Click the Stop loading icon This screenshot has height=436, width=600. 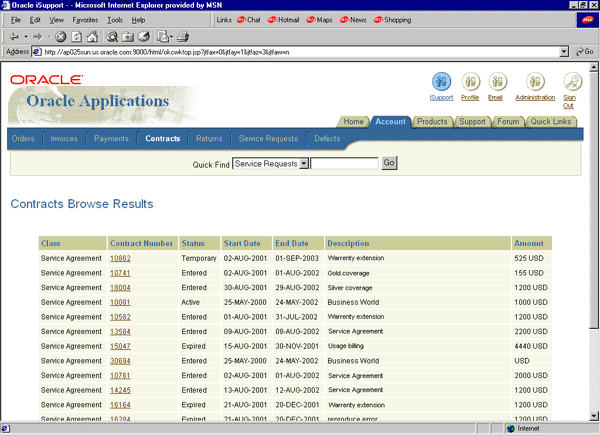(60, 37)
